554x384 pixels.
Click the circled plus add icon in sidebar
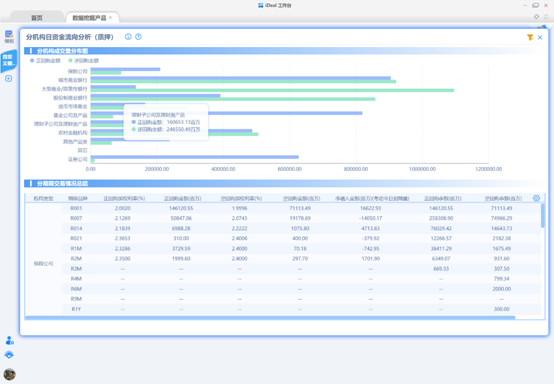click(8, 78)
